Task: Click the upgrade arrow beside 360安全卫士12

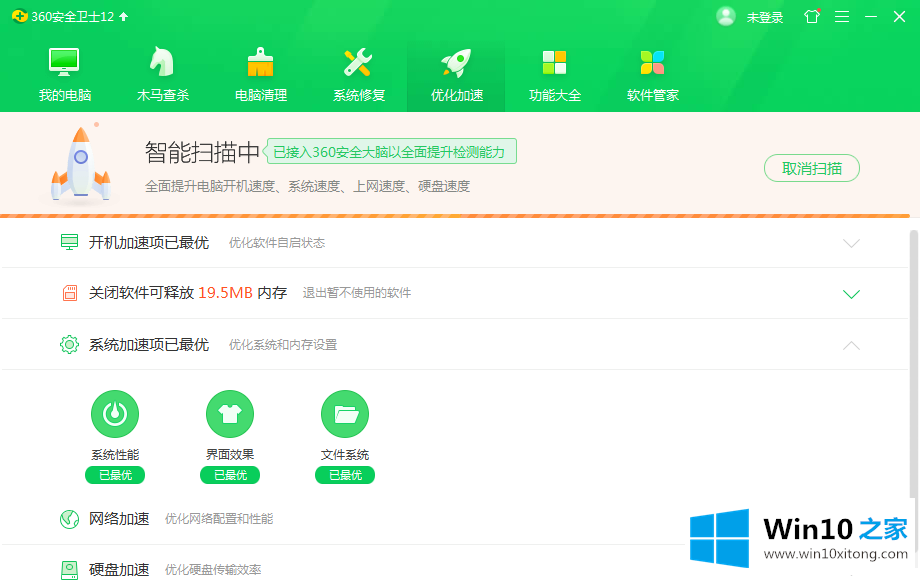Action: tap(124, 16)
